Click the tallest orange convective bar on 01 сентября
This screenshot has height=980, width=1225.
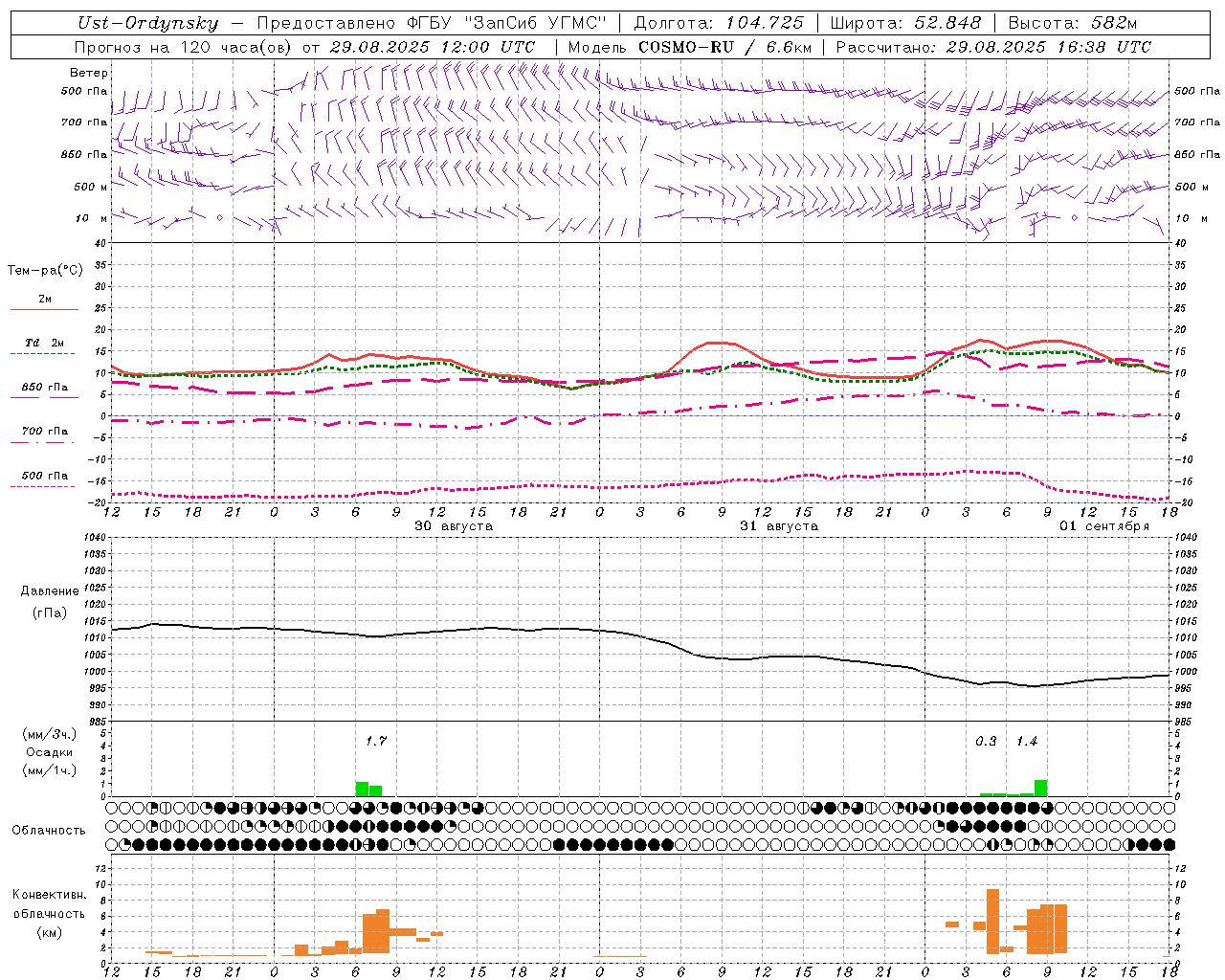click(x=992, y=921)
